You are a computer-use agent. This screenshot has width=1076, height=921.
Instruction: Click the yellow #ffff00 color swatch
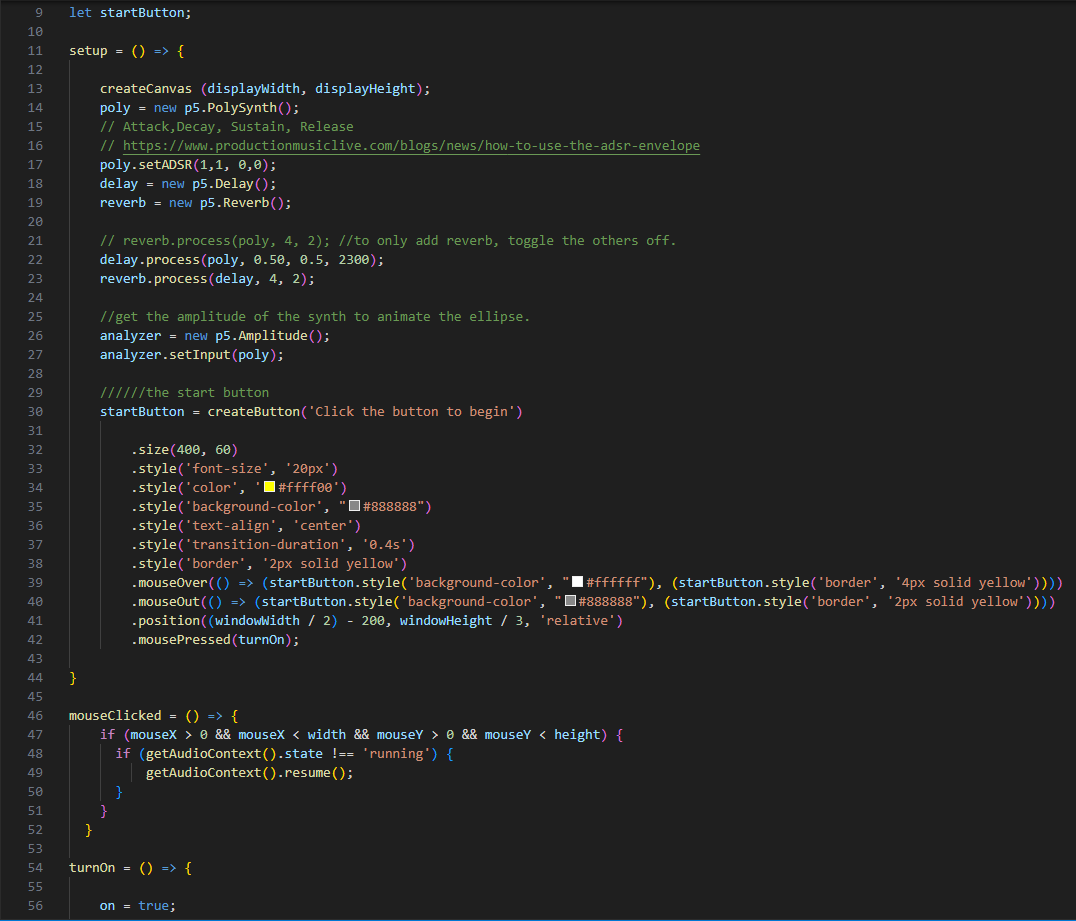pos(270,487)
